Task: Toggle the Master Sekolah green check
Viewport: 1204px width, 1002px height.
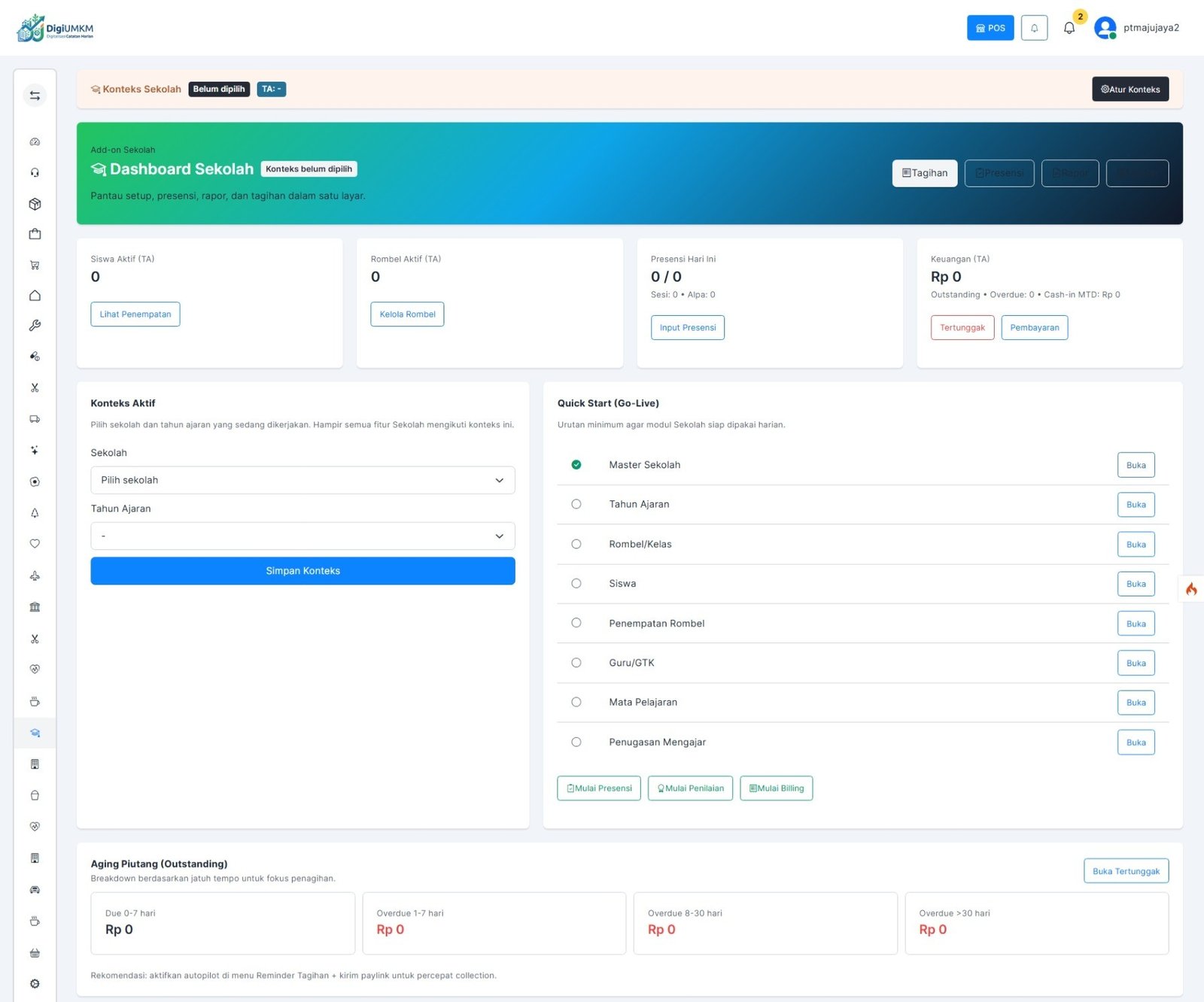Action: (x=576, y=465)
